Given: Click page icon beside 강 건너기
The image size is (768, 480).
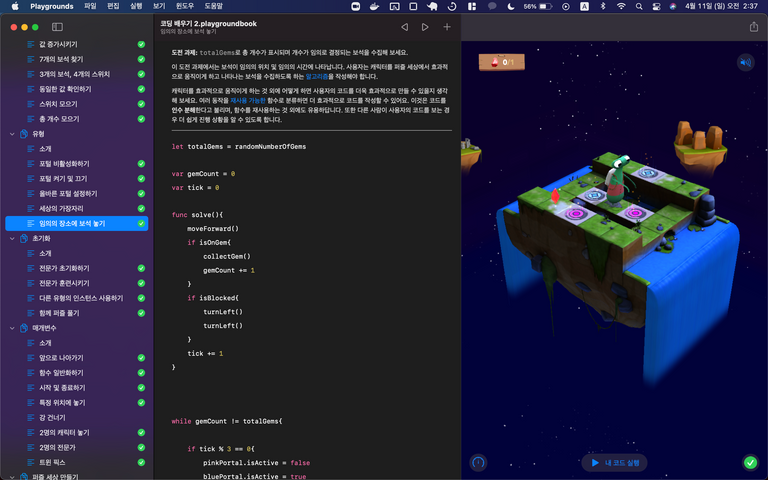Looking at the screenshot, I should click(x=31, y=418).
